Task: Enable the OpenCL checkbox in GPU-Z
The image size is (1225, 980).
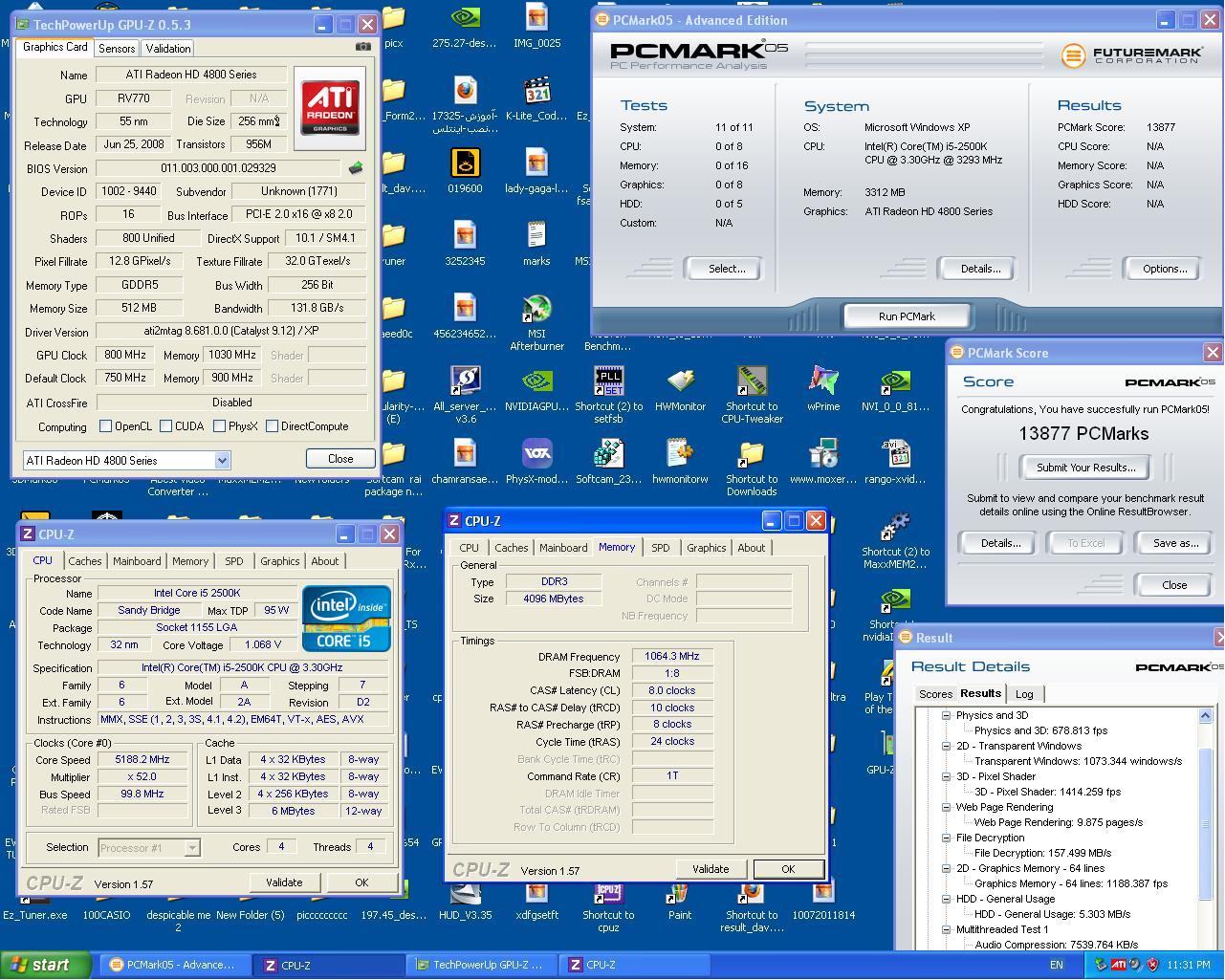Action: (x=105, y=426)
